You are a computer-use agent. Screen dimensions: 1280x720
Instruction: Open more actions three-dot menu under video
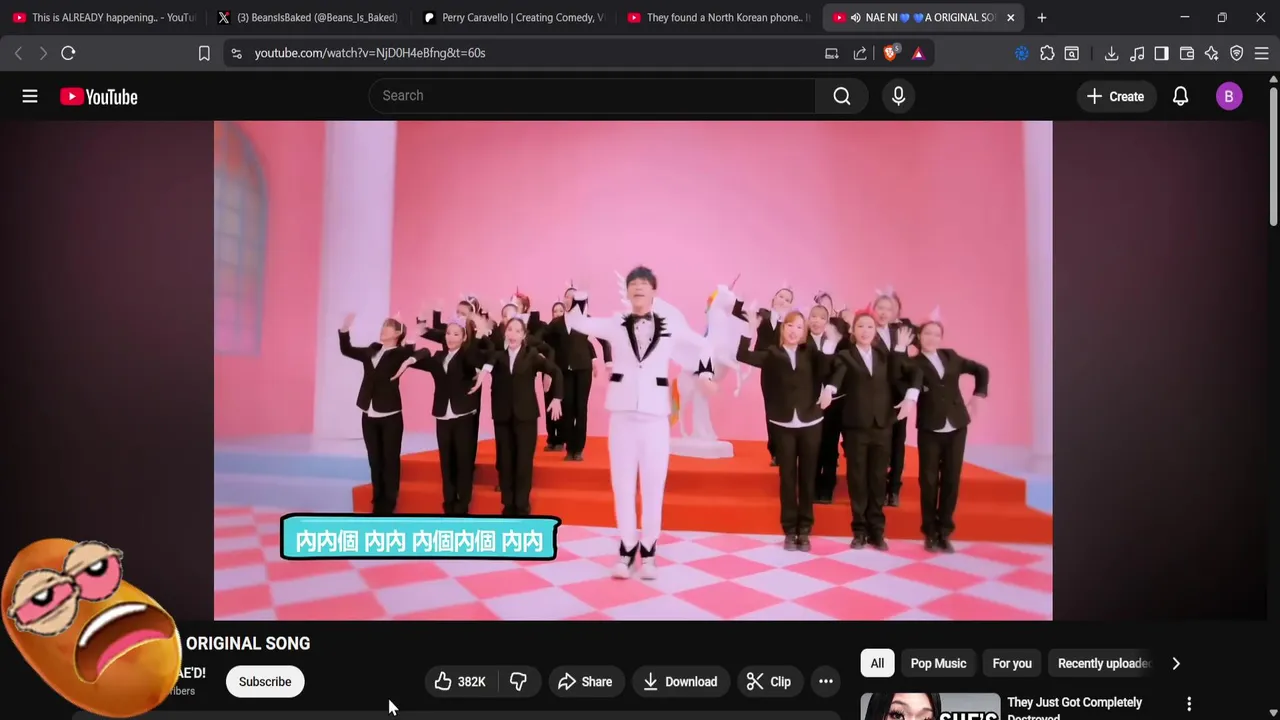826,682
